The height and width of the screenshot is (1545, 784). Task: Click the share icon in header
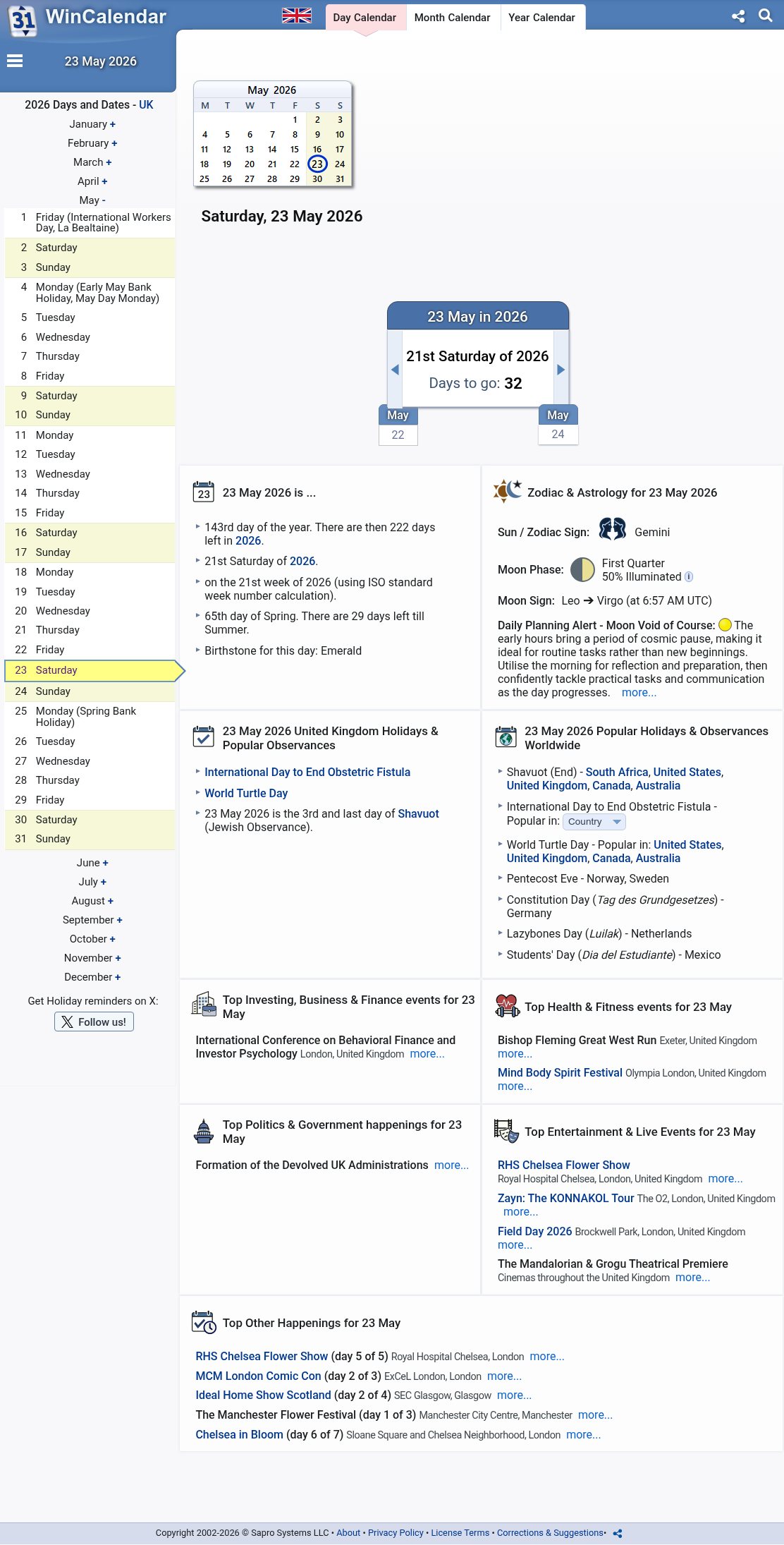738,16
